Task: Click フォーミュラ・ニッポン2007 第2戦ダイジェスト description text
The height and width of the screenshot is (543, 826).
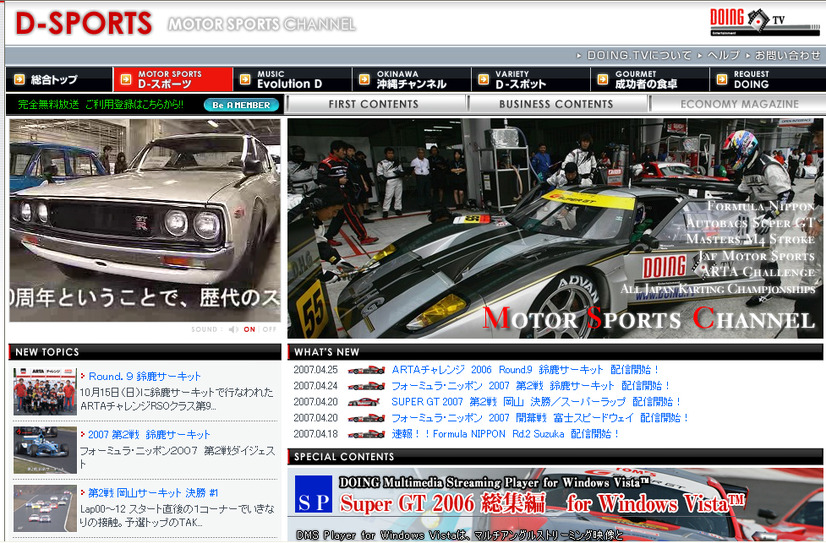Action: pos(178,457)
